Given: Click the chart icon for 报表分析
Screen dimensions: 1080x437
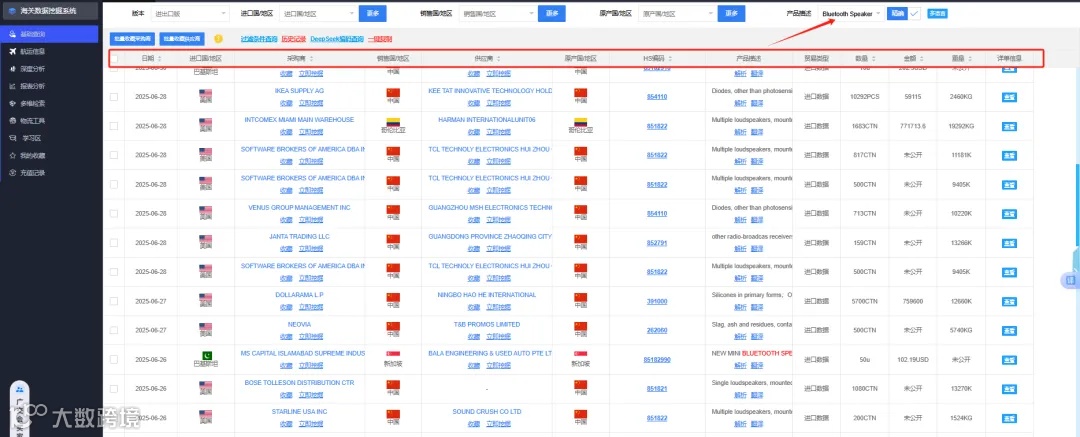Looking at the screenshot, I should point(12,86).
